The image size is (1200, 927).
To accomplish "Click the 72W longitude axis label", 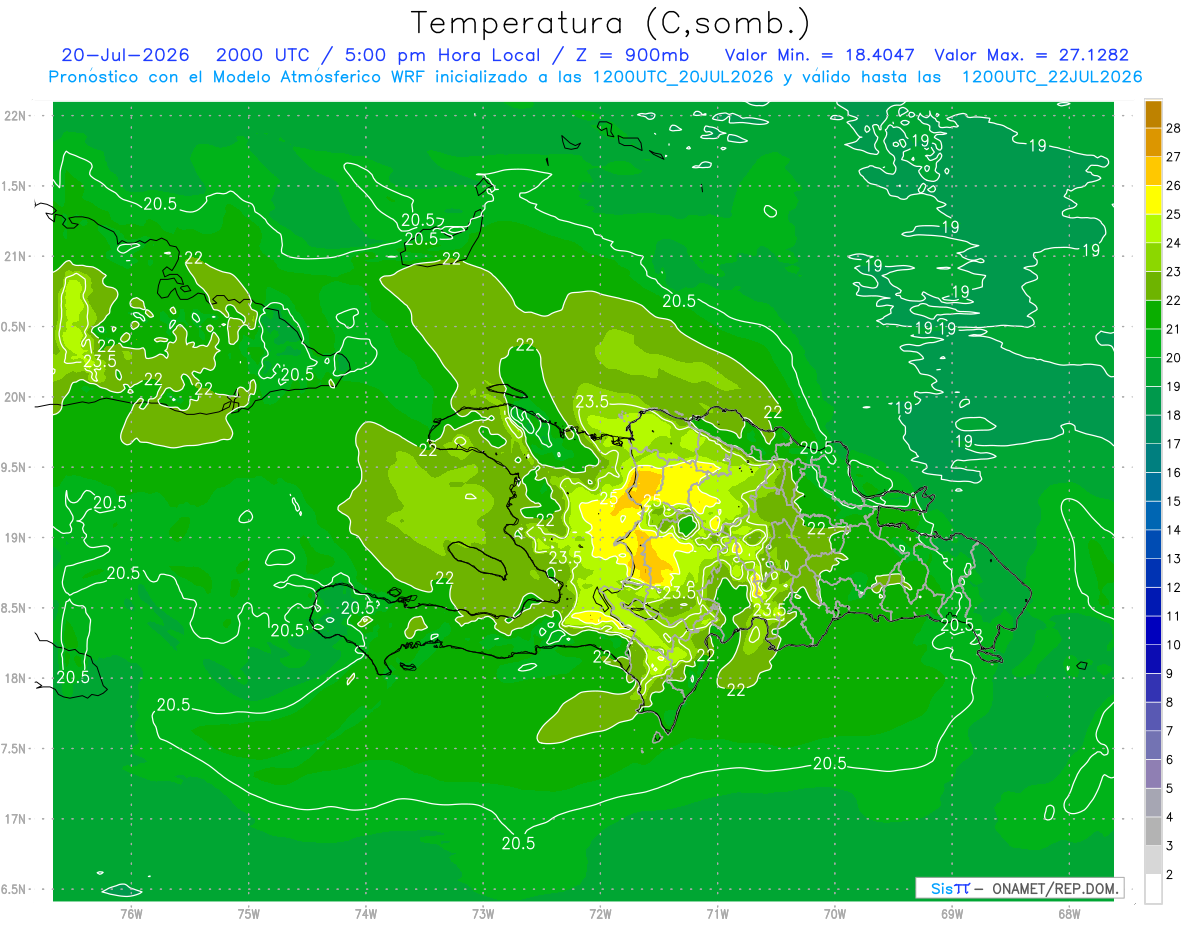I will [x=600, y=914].
